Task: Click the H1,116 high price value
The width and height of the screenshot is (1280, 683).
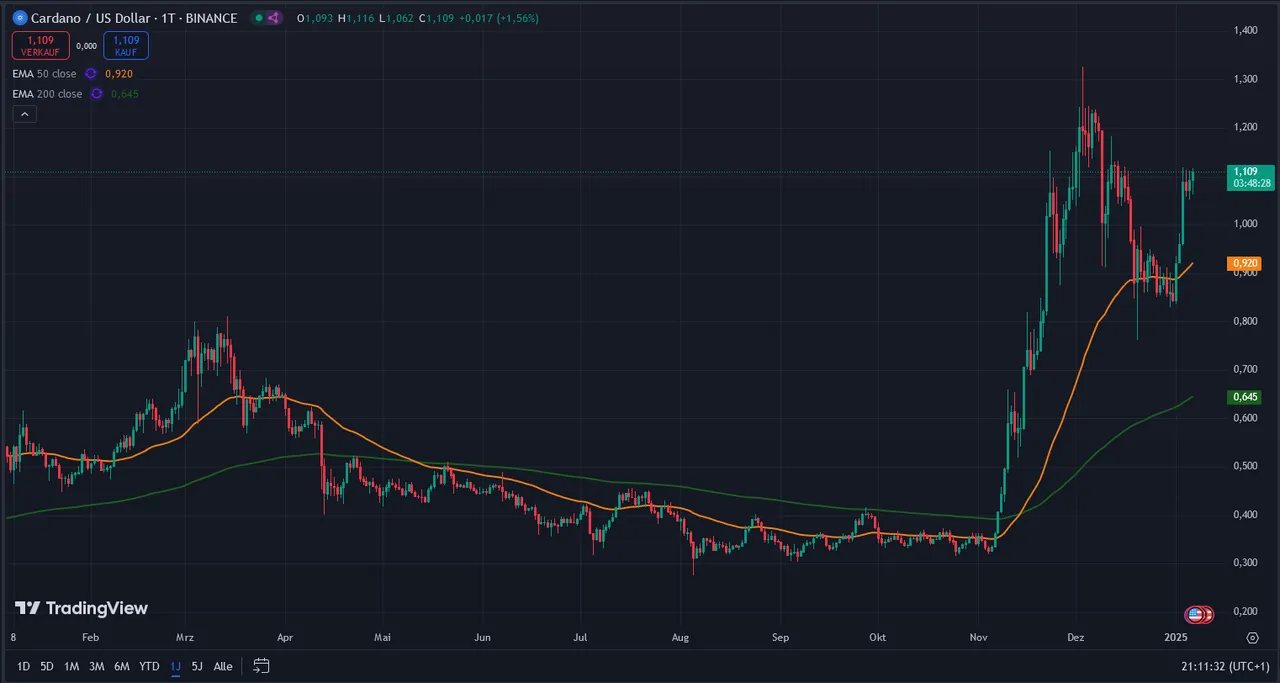Action: click(x=357, y=18)
